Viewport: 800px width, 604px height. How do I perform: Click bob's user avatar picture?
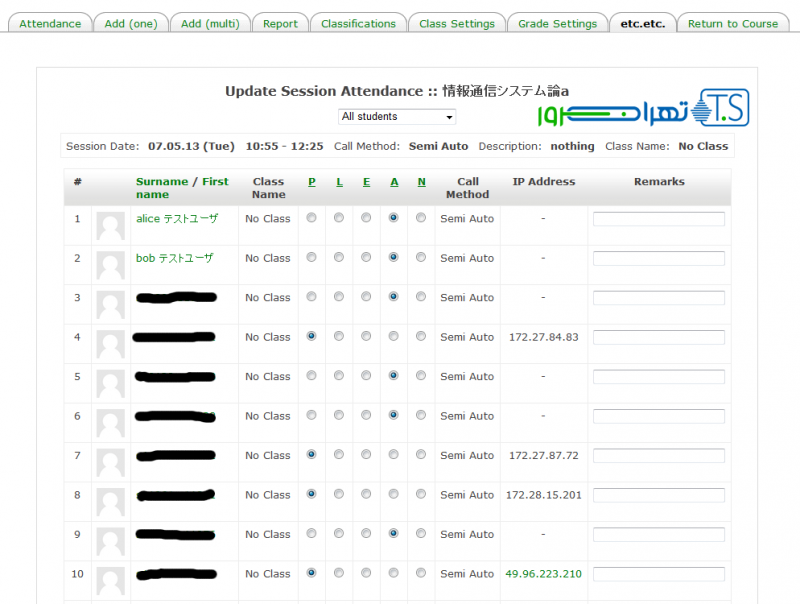[x=110, y=266]
